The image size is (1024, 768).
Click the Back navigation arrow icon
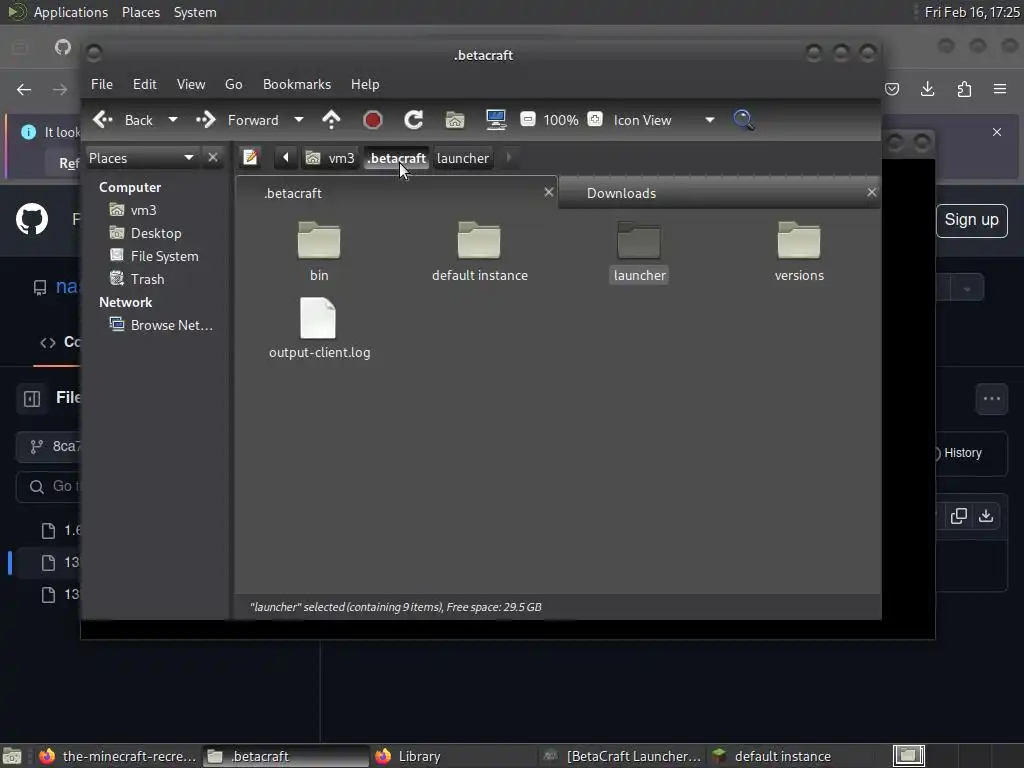coord(103,120)
